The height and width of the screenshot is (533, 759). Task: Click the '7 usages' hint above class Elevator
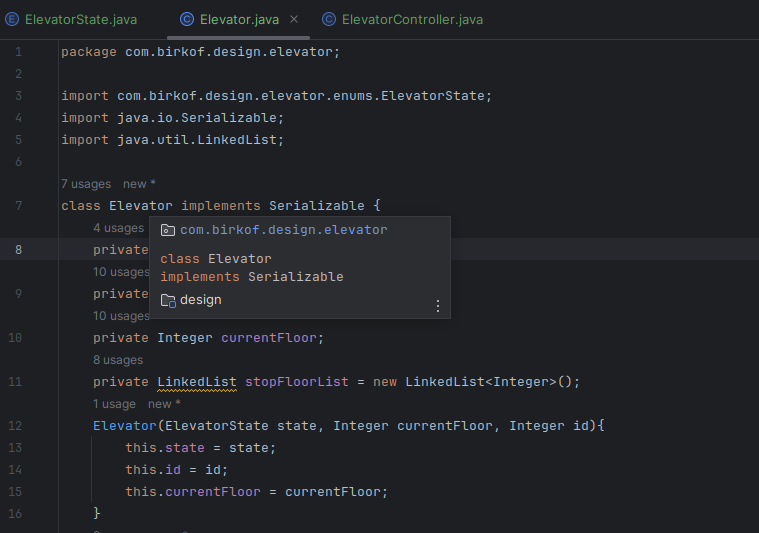click(86, 184)
